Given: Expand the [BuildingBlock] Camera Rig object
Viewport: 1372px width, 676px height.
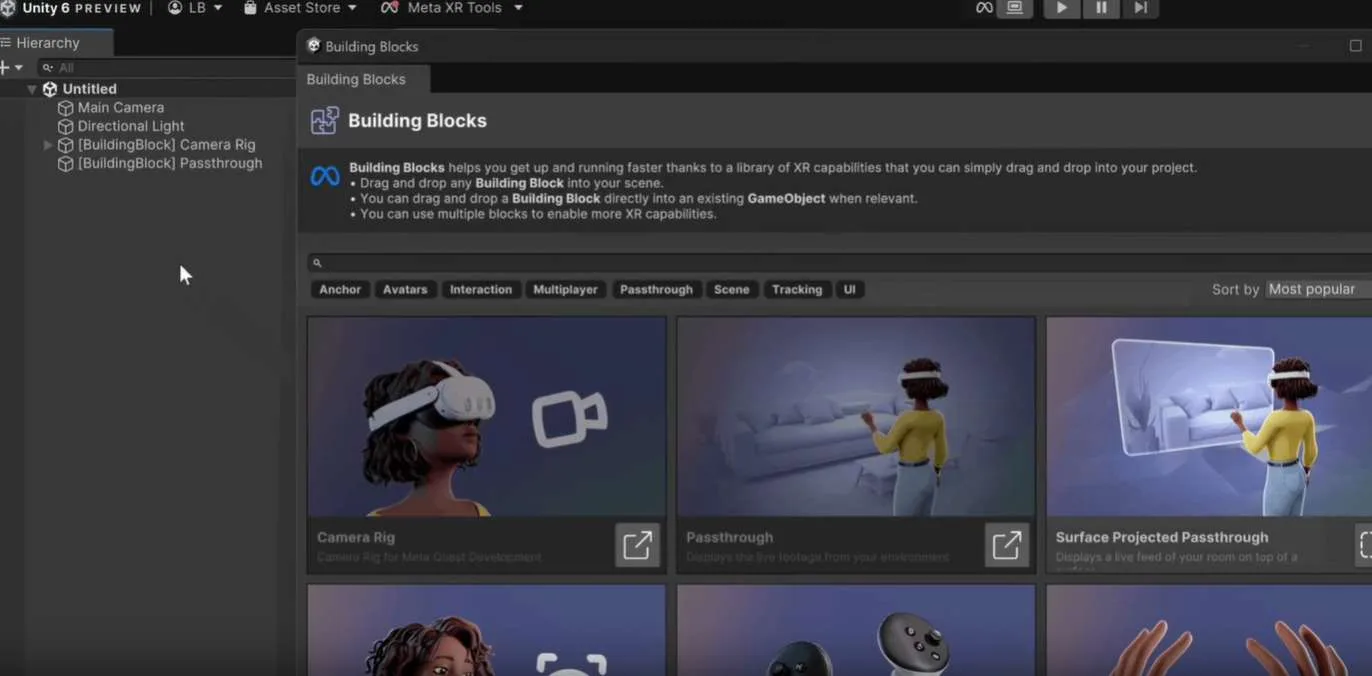Looking at the screenshot, I should (x=47, y=145).
